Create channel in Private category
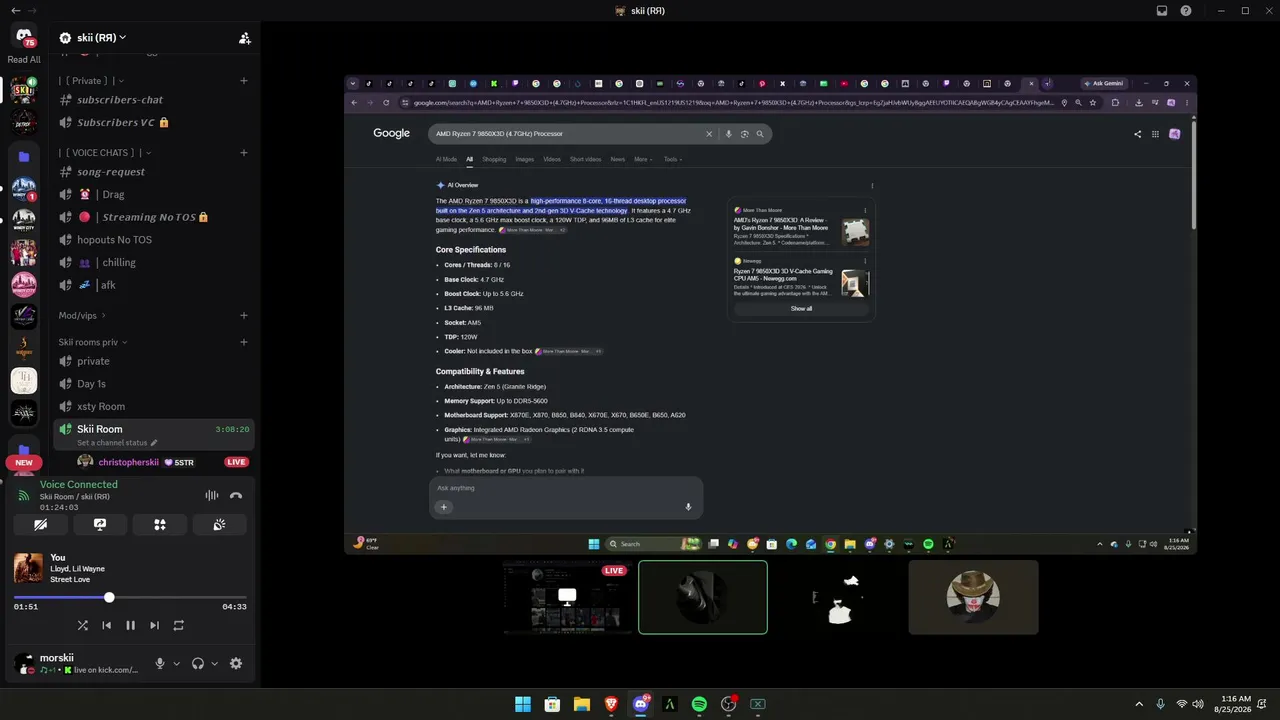1280x720 pixels. coord(244,81)
